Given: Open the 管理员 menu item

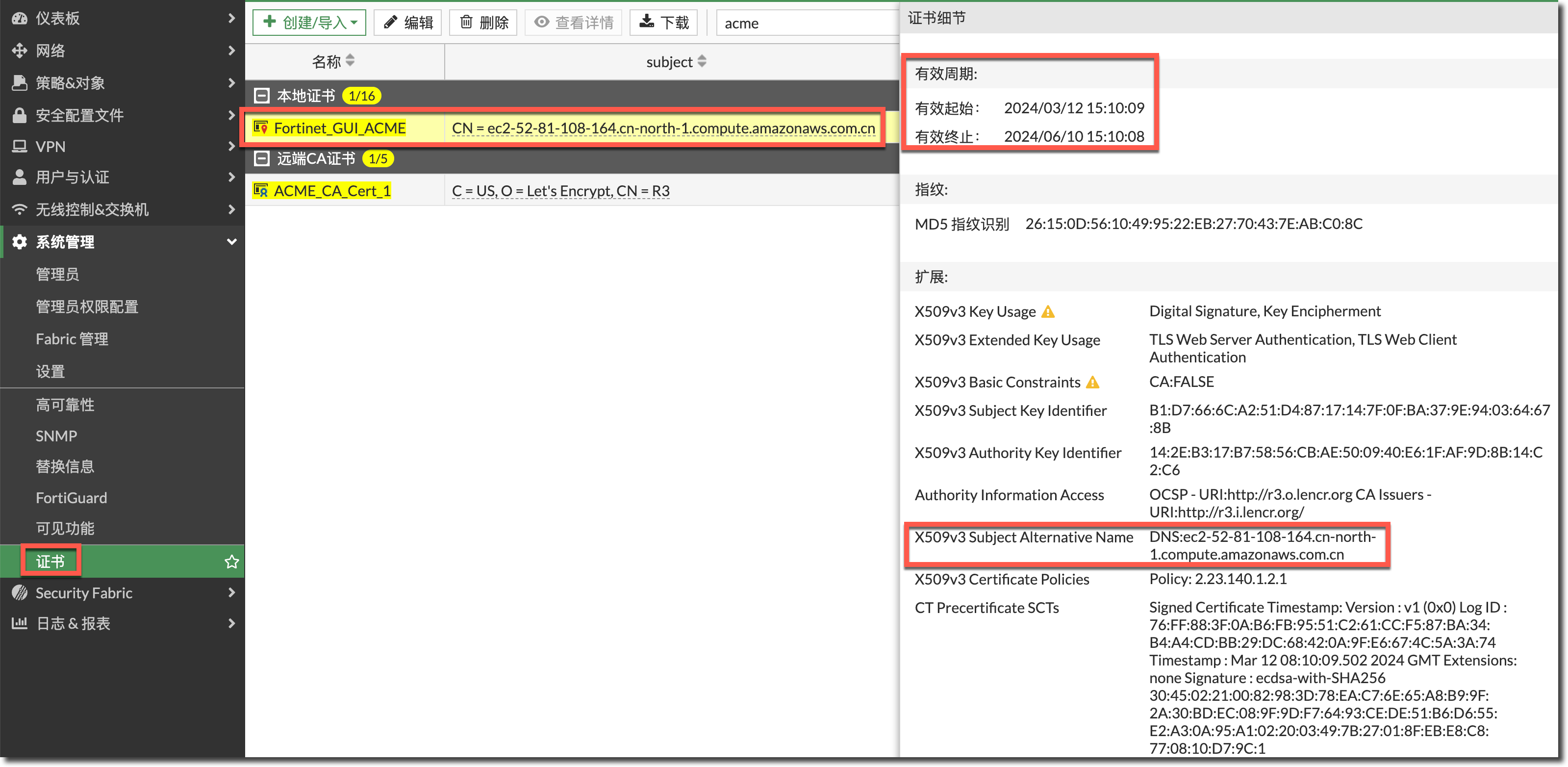Looking at the screenshot, I should [x=57, y=275].
